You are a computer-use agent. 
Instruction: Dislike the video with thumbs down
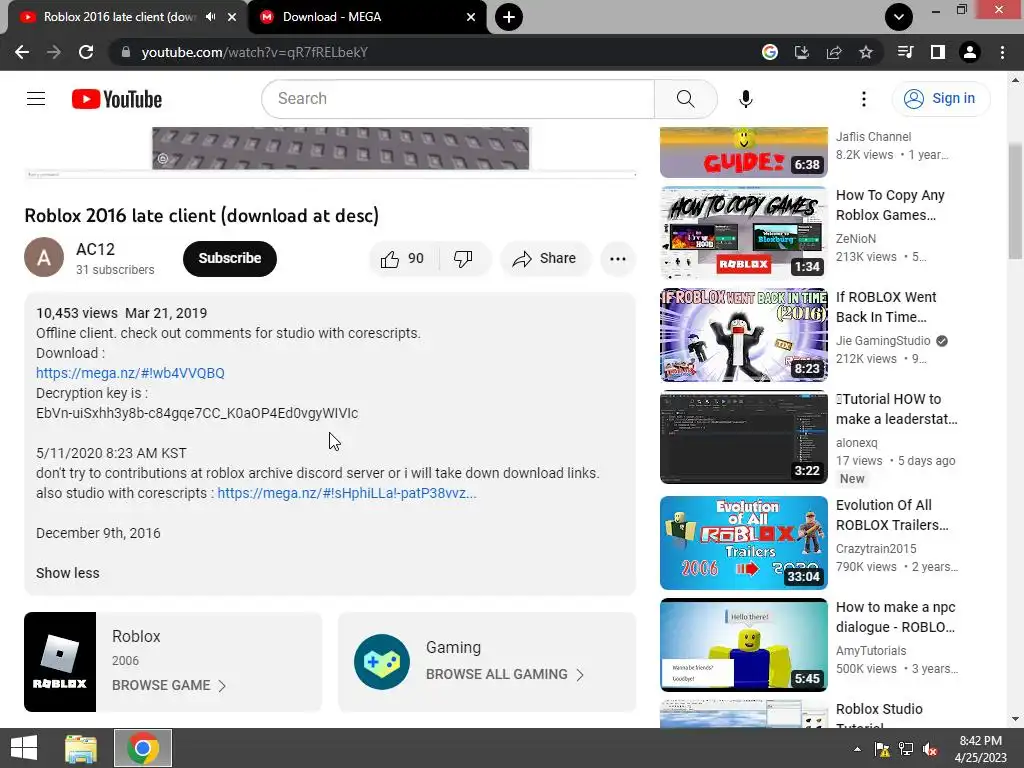point(464,259)
